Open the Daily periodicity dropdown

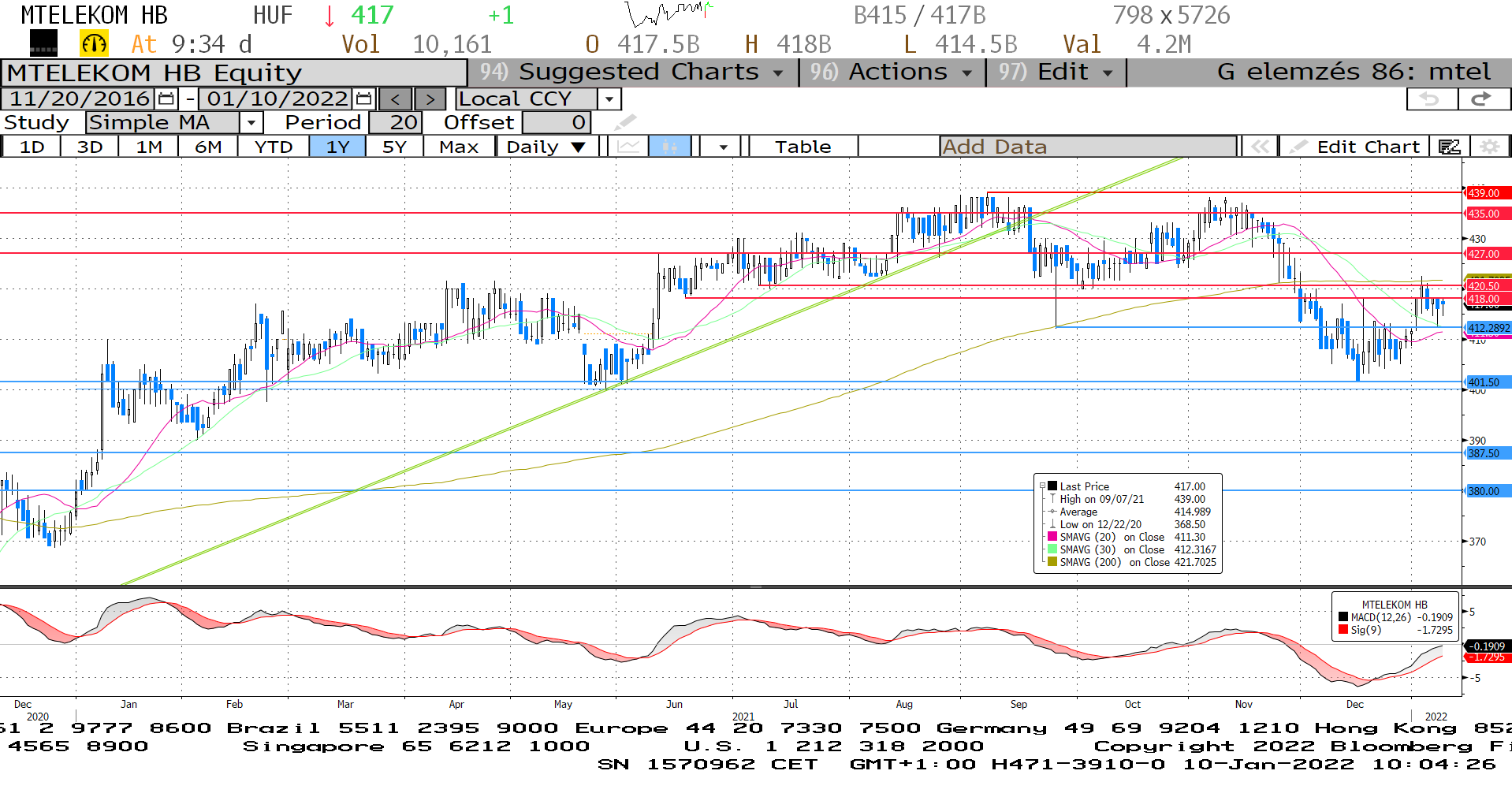546,147
